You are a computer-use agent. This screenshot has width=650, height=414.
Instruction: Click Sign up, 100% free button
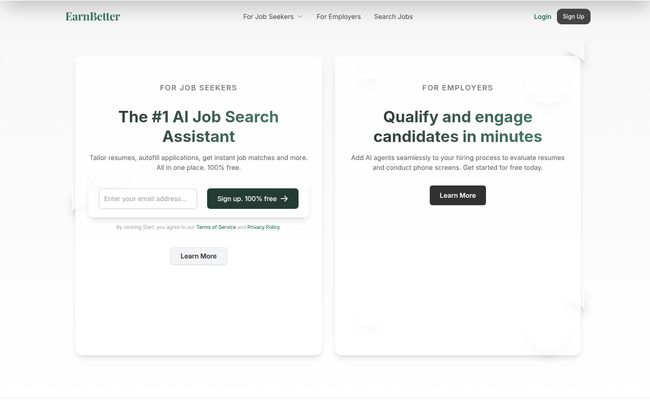(x=252, y=199)
